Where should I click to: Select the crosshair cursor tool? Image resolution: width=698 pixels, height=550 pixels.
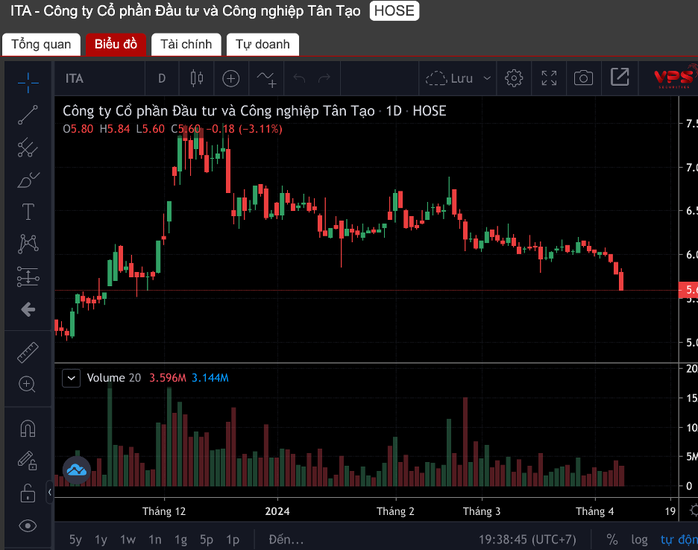click(x=28, y=83)
